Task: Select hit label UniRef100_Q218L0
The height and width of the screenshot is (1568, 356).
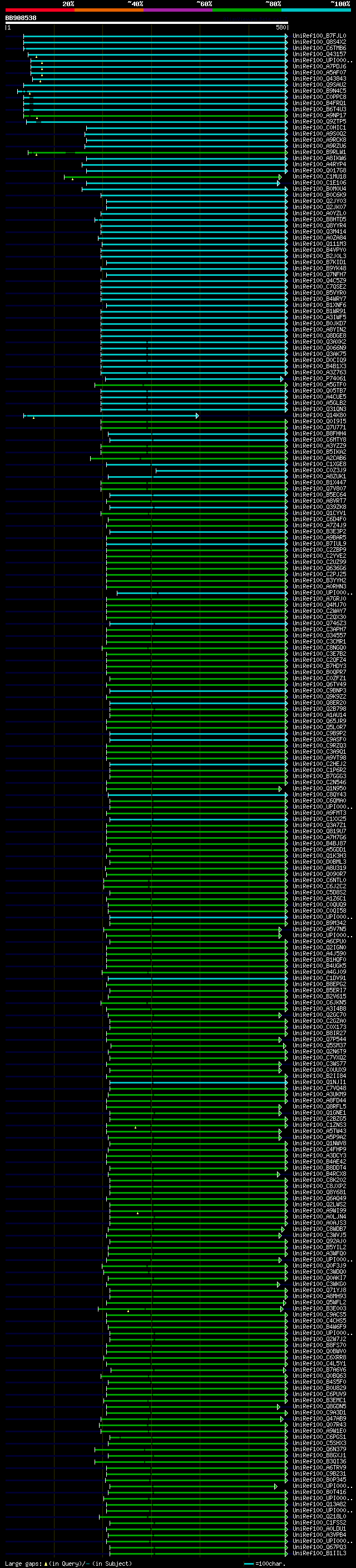Action: pyautogui.click(x=319, y=1517)
